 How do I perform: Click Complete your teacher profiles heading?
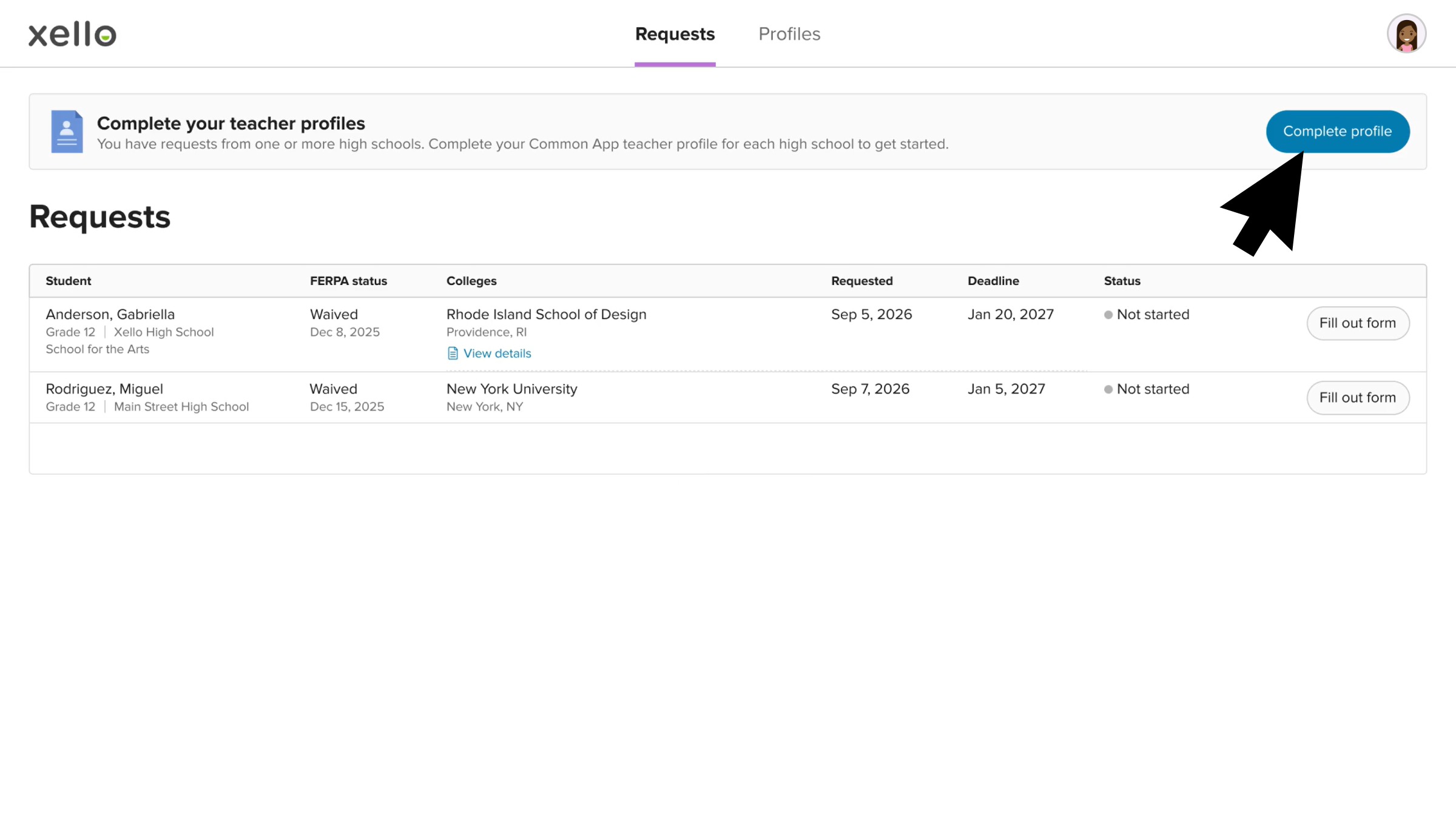point(231,124)
